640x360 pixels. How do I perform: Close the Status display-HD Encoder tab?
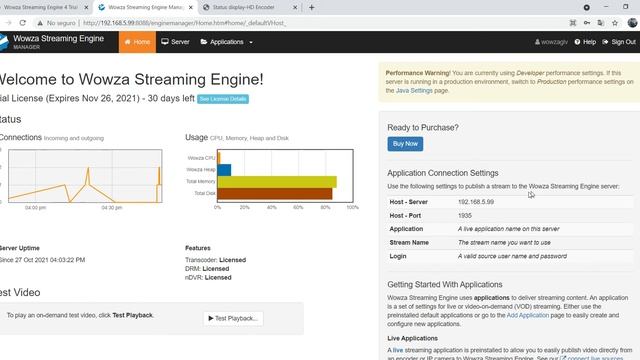point(295,7)
